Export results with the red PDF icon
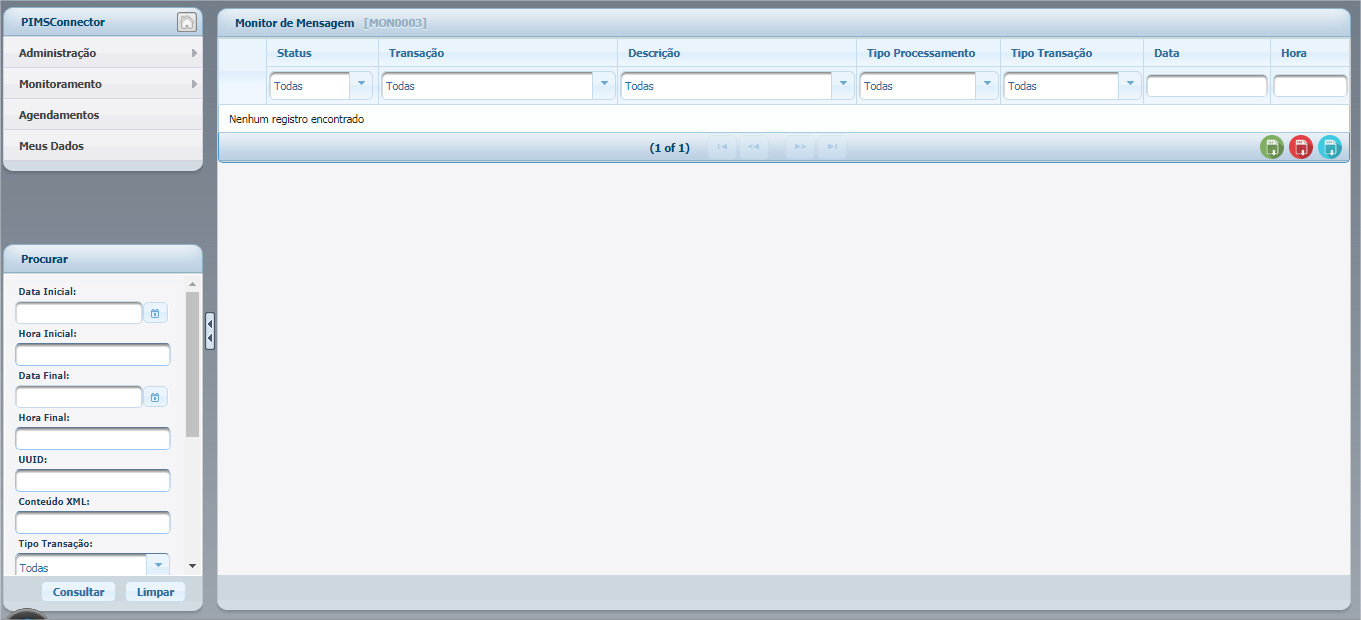 tap(1301, 148)
